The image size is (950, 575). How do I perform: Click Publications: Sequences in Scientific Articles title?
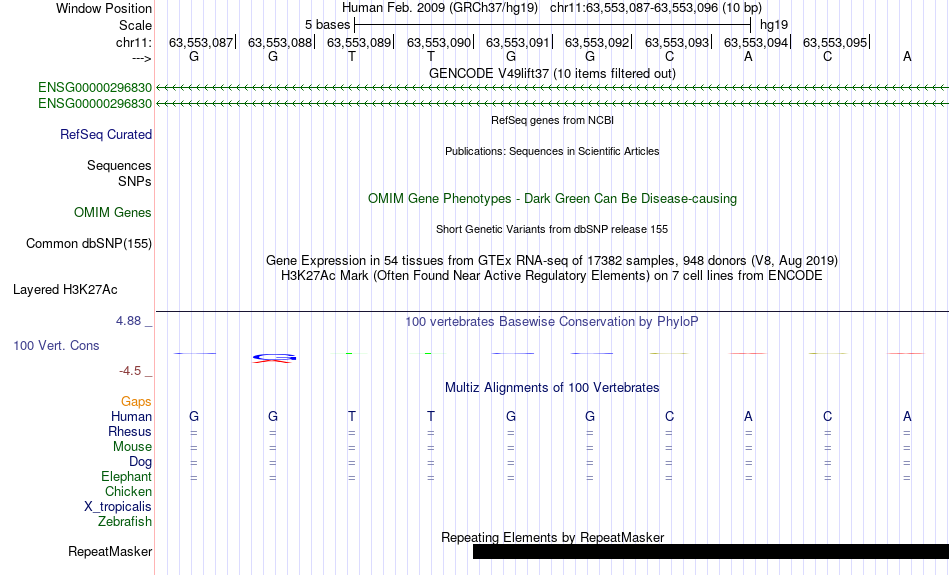[x=552, y=151]
